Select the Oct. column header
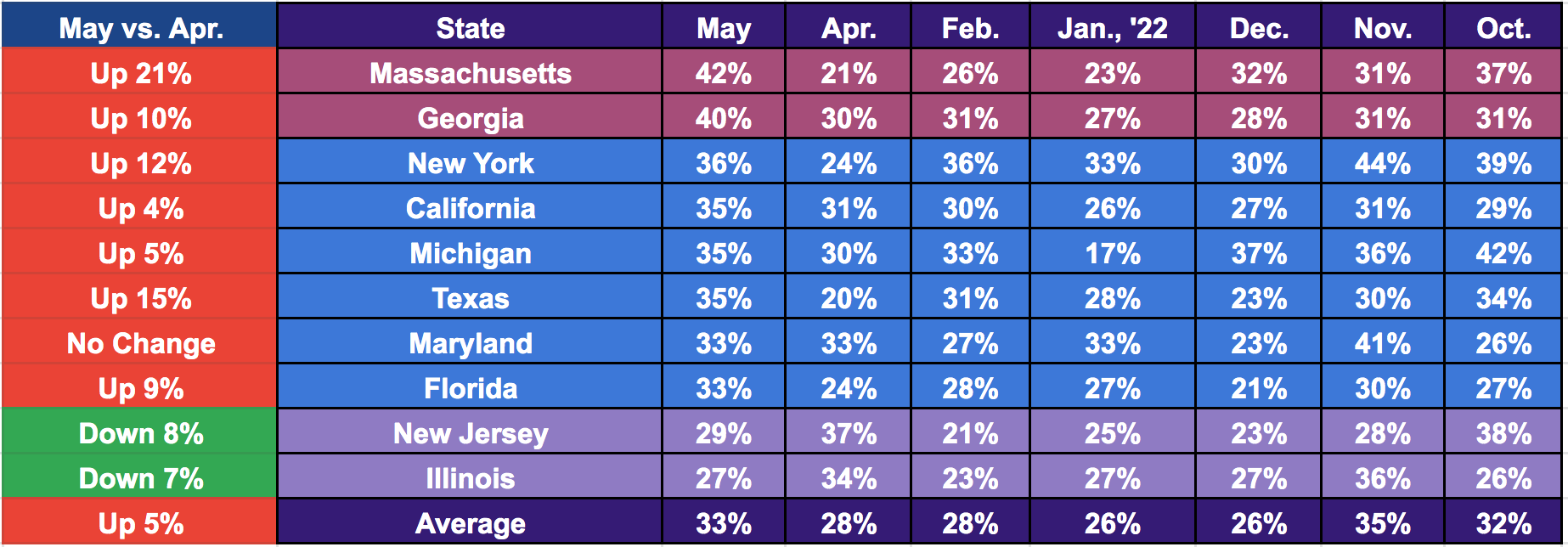Viewport: 1568px width, 547px height. tap(1503, 28)
